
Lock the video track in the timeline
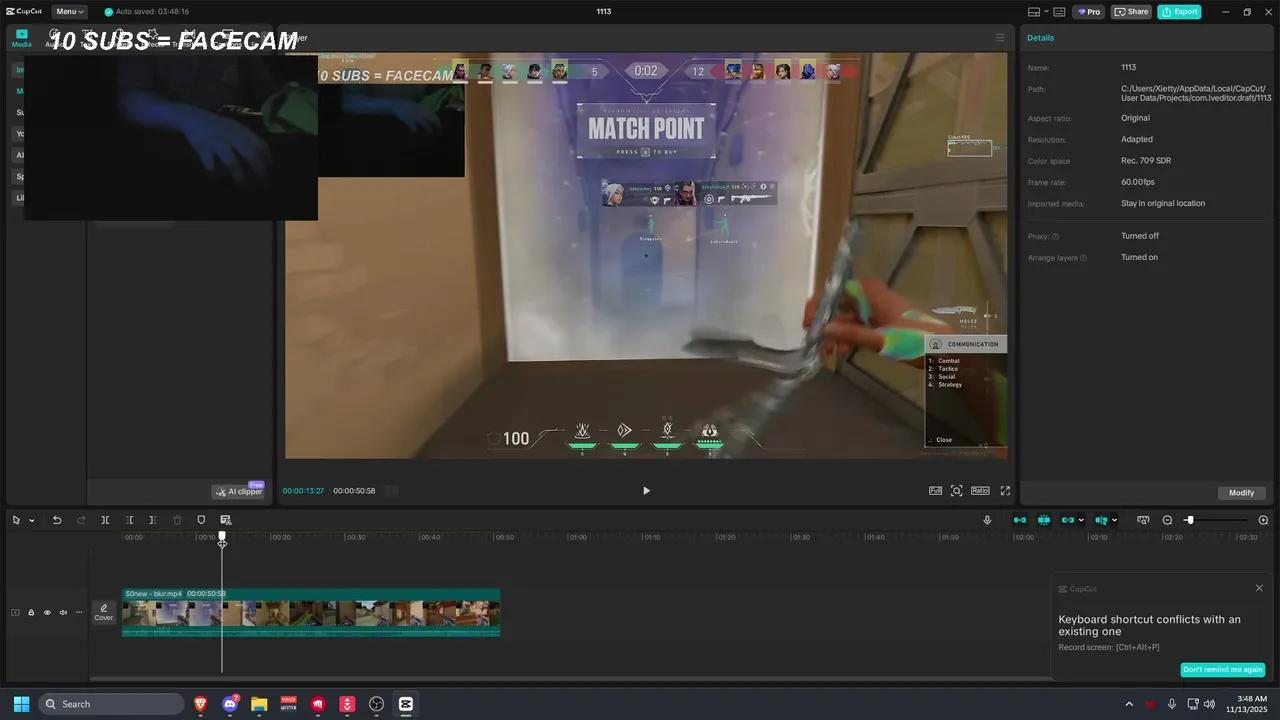[x=31, y=612]
